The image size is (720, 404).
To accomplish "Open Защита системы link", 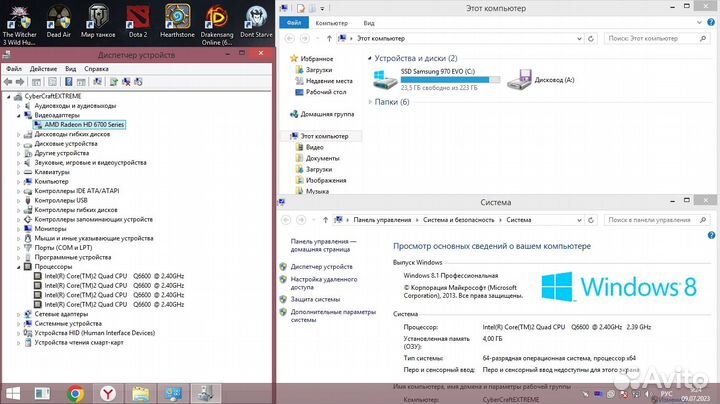I will (x=315, y=299).
